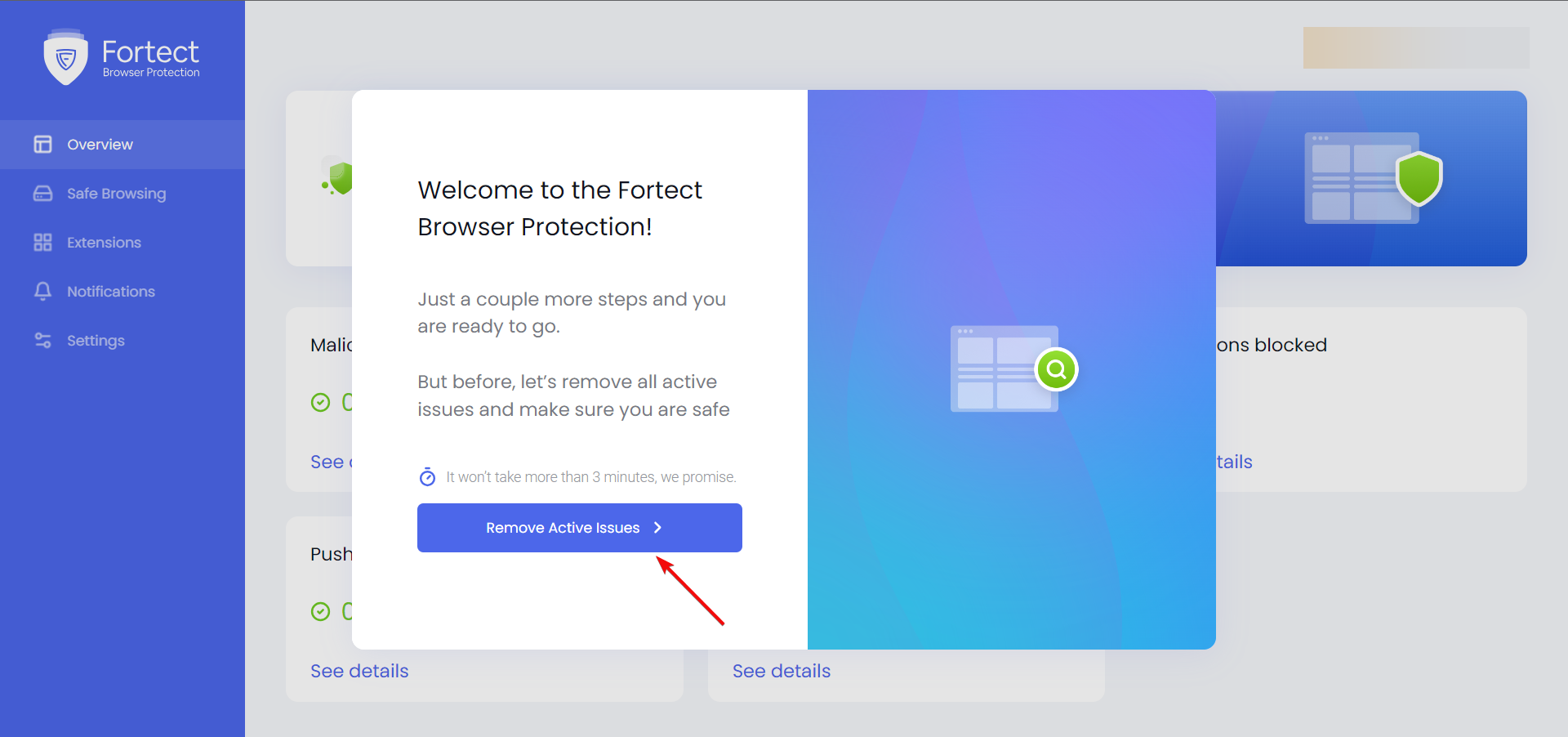Click See details link in bottom middle card
The width and height of the screenshot is (1568, 737).
click(782, 671)
